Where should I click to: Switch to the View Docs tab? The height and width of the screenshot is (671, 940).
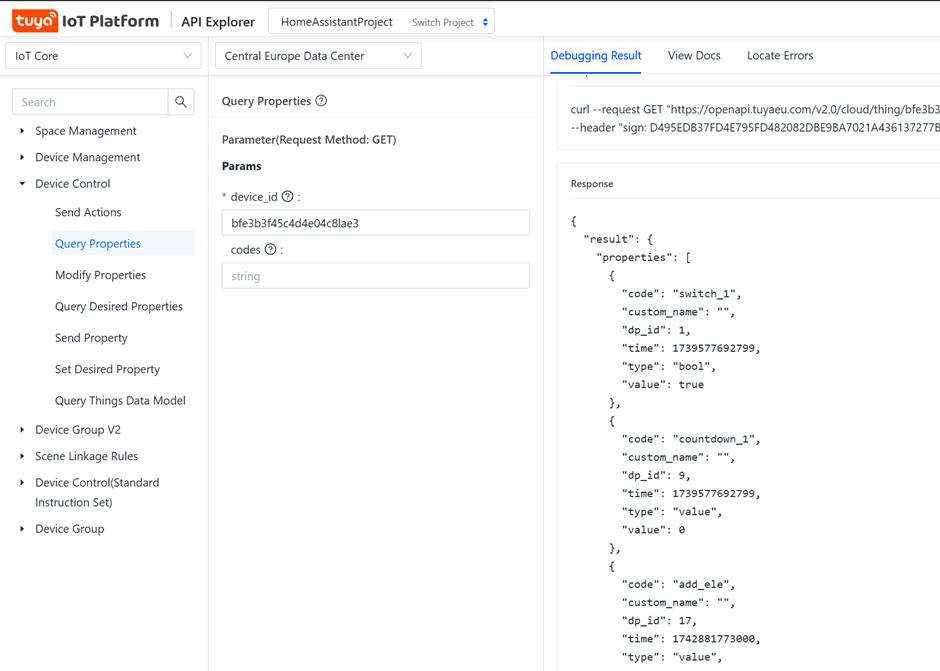(694, 56)
